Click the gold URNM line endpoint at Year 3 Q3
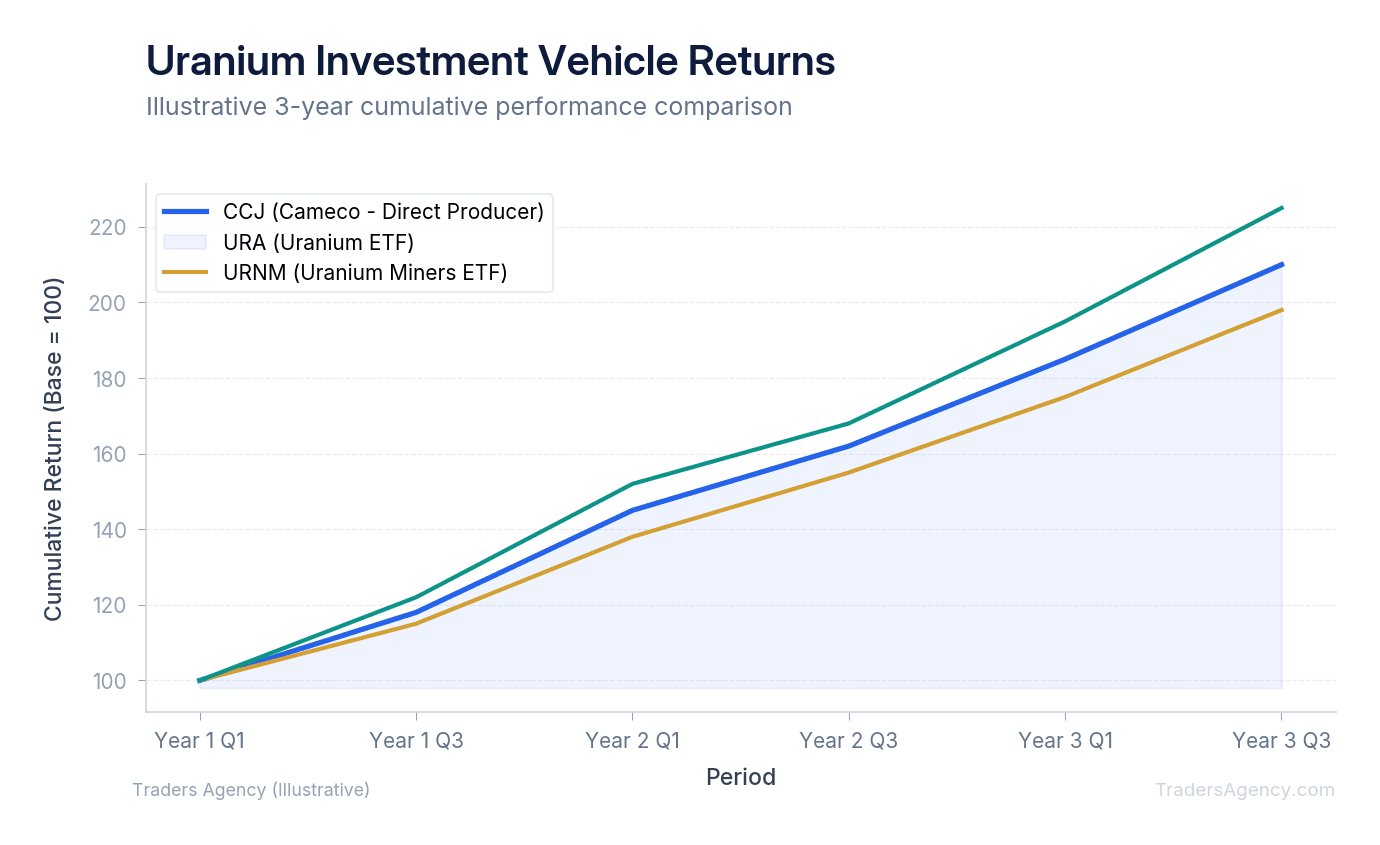This screenshot has width=1380, height=845. [1281, 310]
